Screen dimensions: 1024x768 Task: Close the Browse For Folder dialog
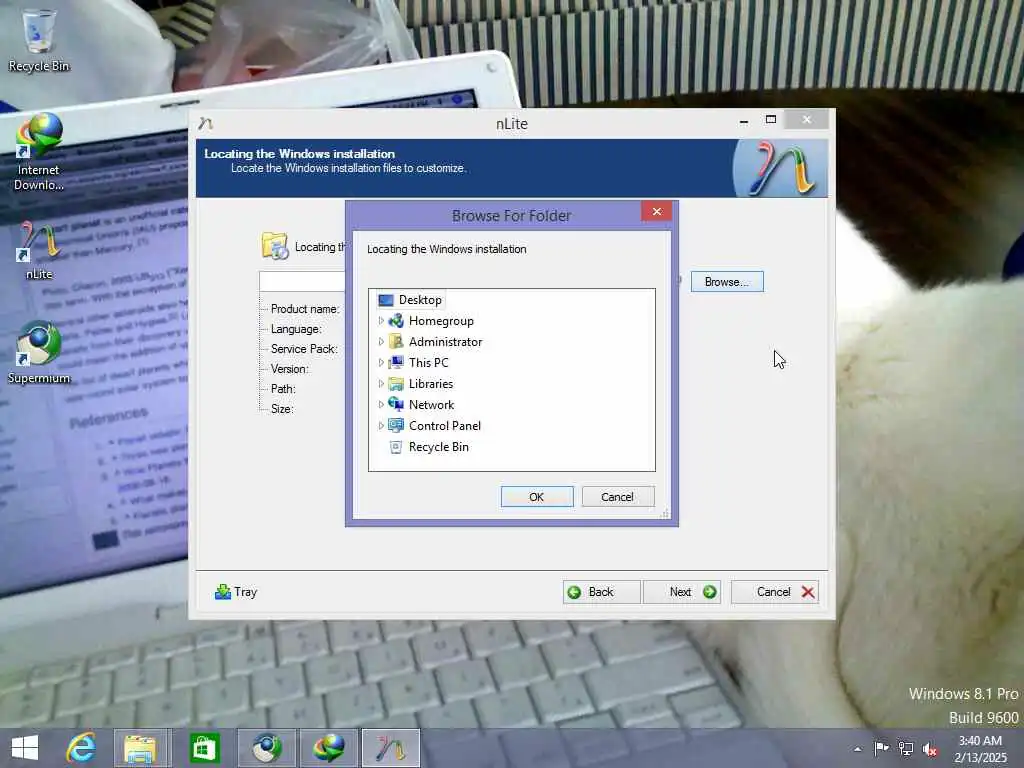pyautogui.click(x=657, y=211)
